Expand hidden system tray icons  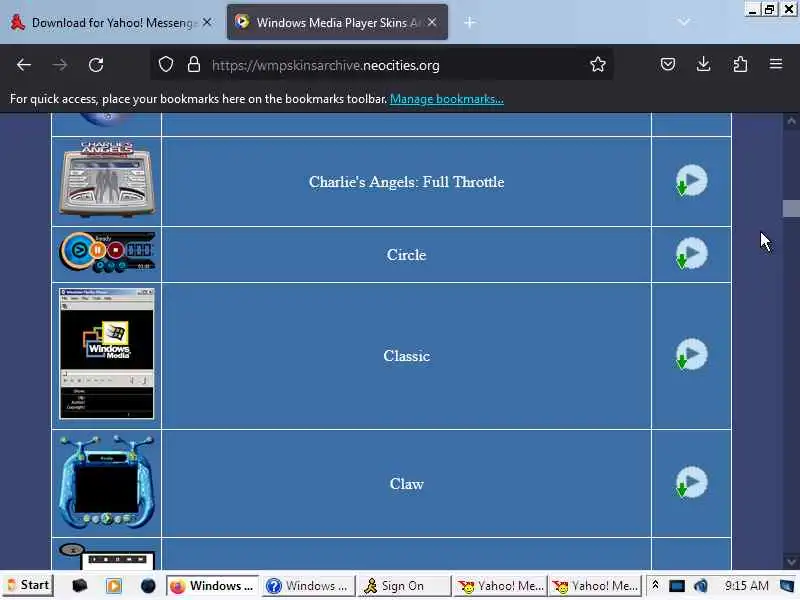(656, 585)
